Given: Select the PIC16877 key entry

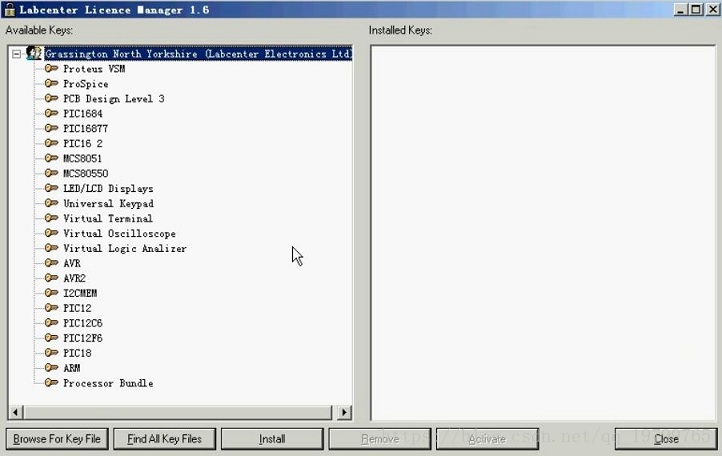Looking at the screenshot, I should point(86,129).
